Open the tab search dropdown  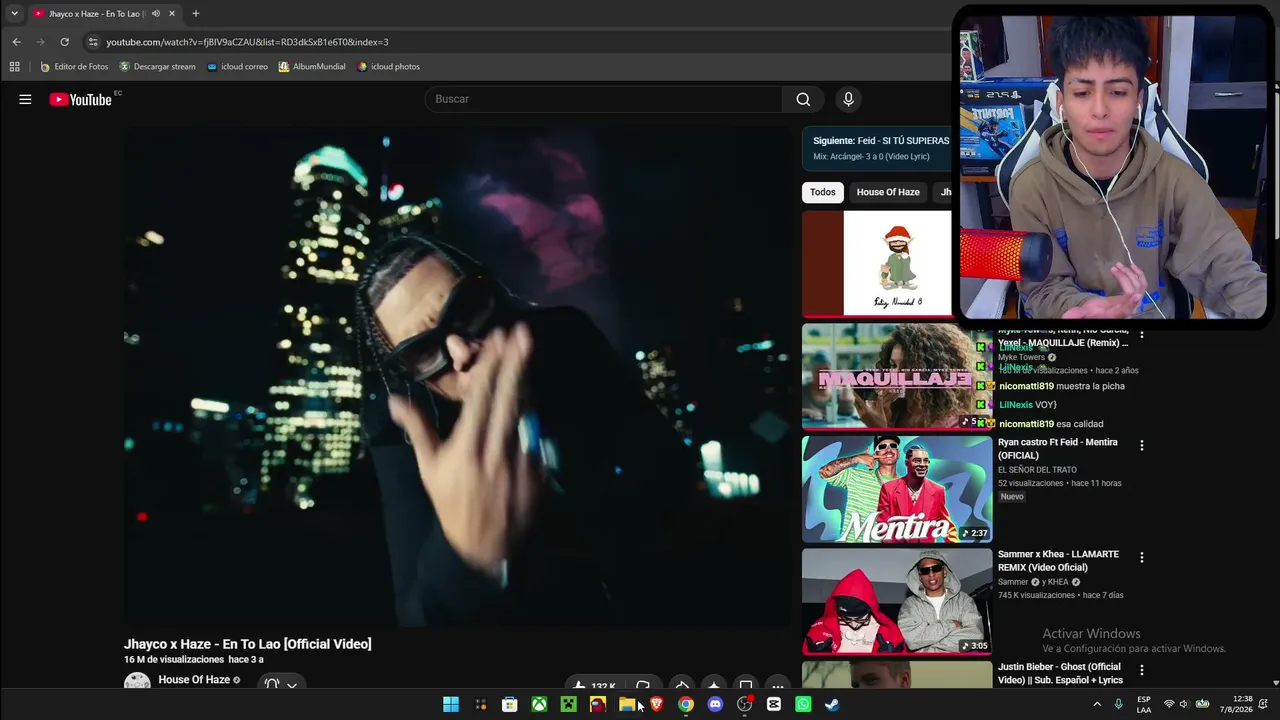click(14, 14)
